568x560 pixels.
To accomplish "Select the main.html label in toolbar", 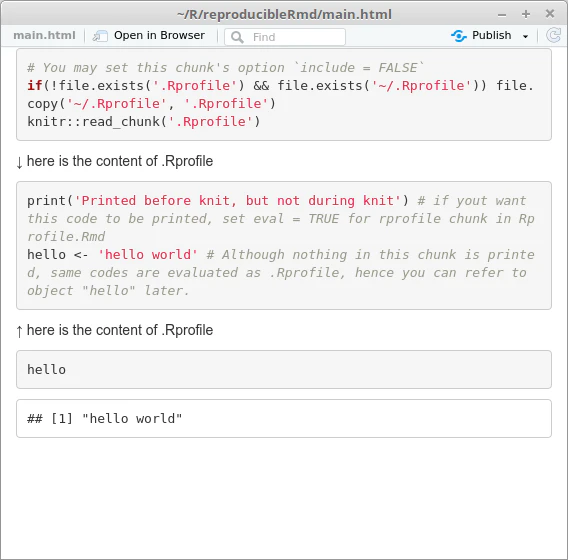I will pos(44,35).
